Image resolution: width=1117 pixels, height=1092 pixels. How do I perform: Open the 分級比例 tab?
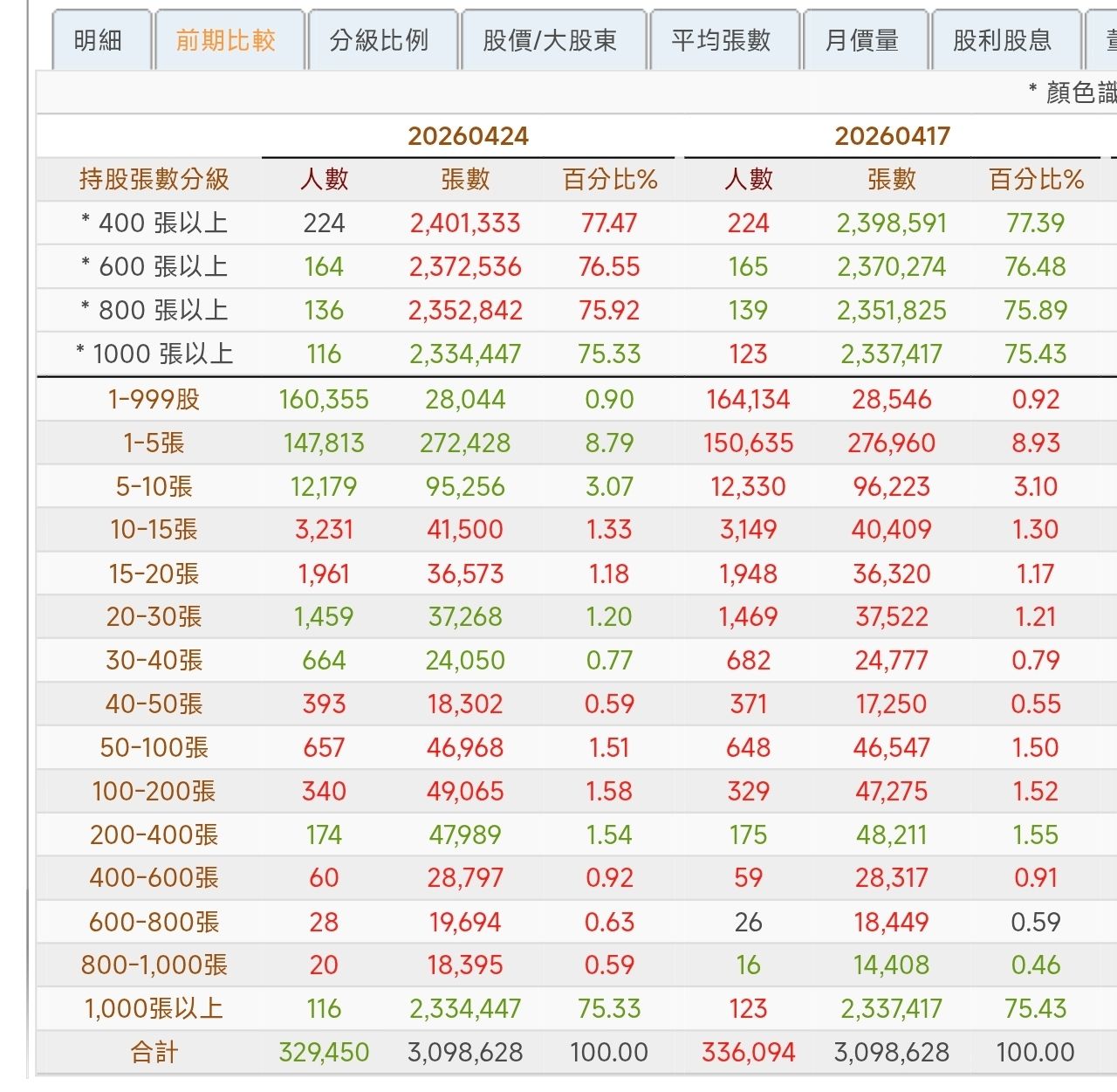coord(380,40)
